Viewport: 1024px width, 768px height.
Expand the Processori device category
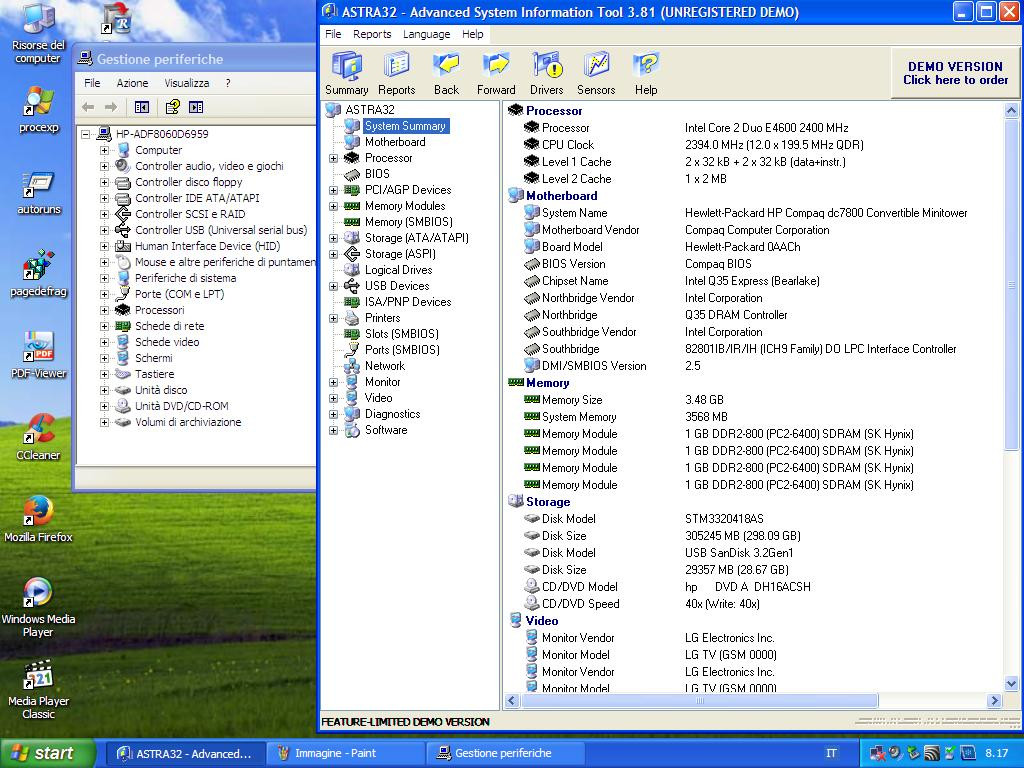click(104, 310)
